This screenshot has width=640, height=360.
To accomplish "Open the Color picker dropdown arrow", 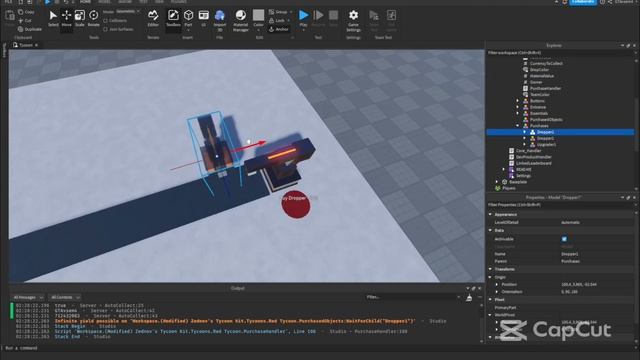I will 258,30.
